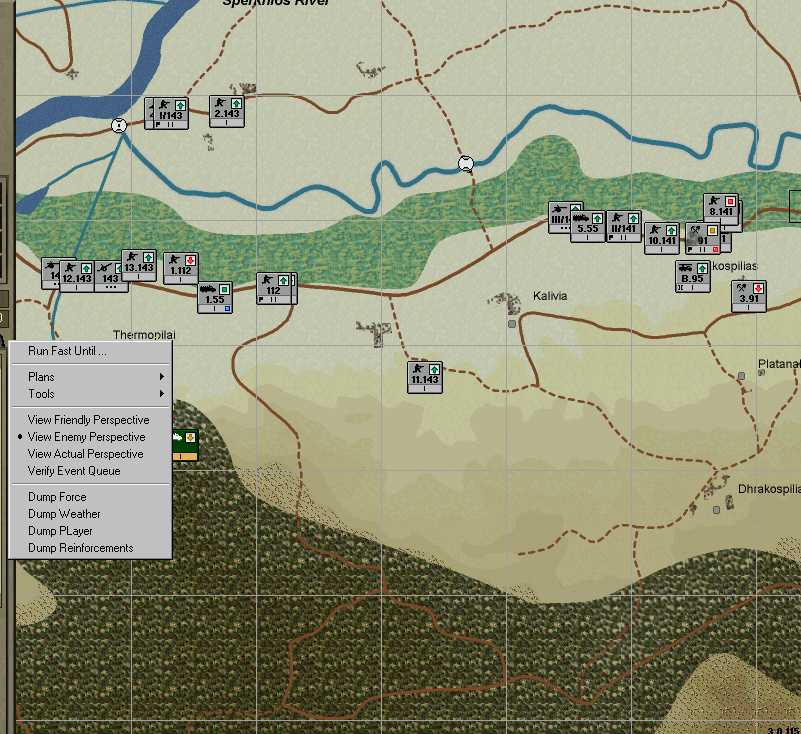Select the green enemy unit counter
Image resolution: width=801 pixels, height=734 pixels.
pyautogui.click(x=185, y=444)
